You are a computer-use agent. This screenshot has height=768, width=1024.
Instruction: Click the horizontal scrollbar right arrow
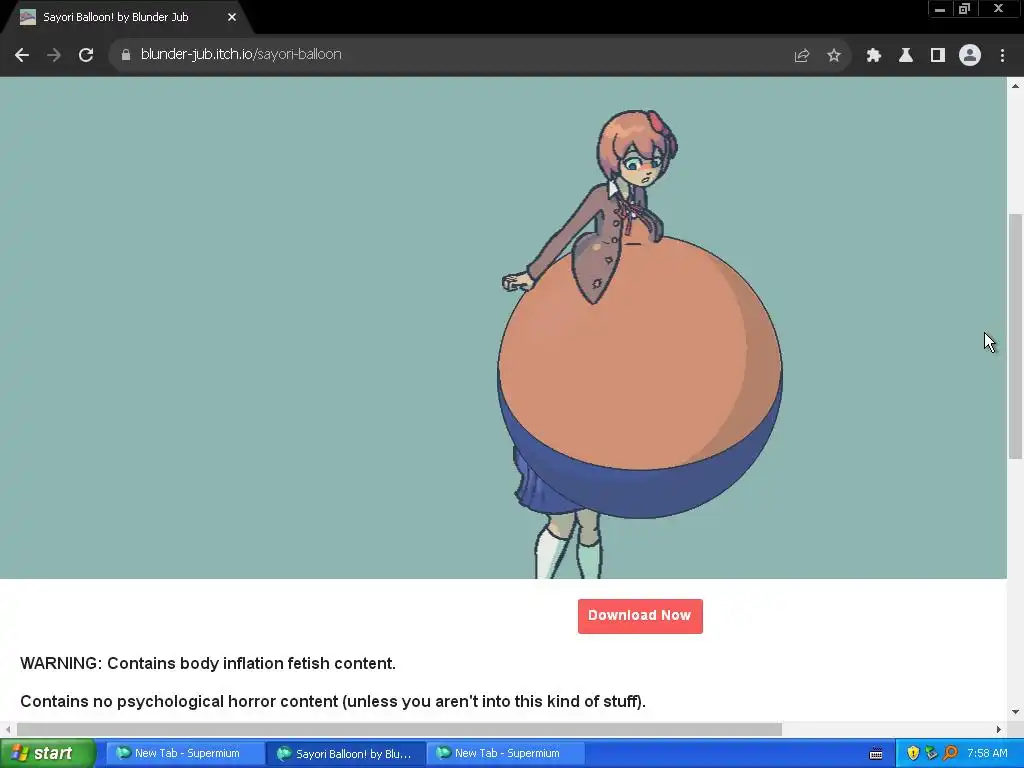click(x=999, y=729)
